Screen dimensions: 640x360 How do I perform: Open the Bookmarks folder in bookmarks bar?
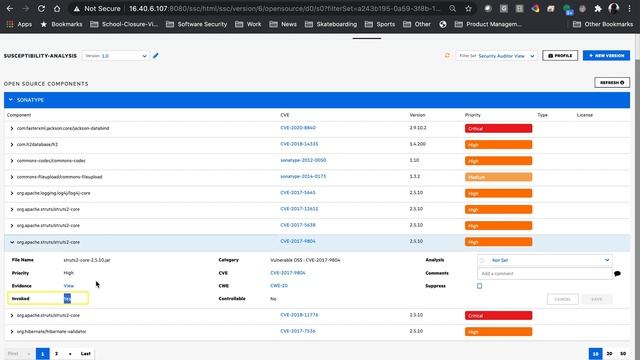tap(62, 24)
